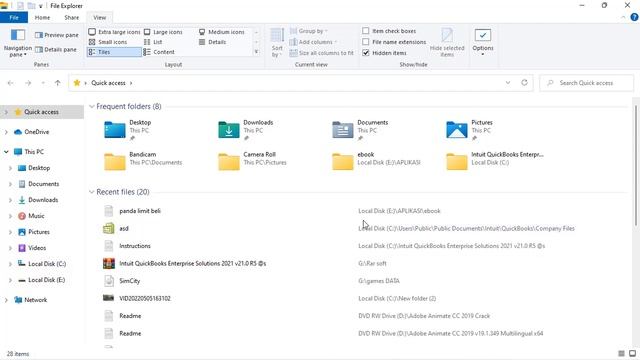Expand the layout gallery more arrow
The width and height of the screenshot is (640, 360).
tap(256, 52)
